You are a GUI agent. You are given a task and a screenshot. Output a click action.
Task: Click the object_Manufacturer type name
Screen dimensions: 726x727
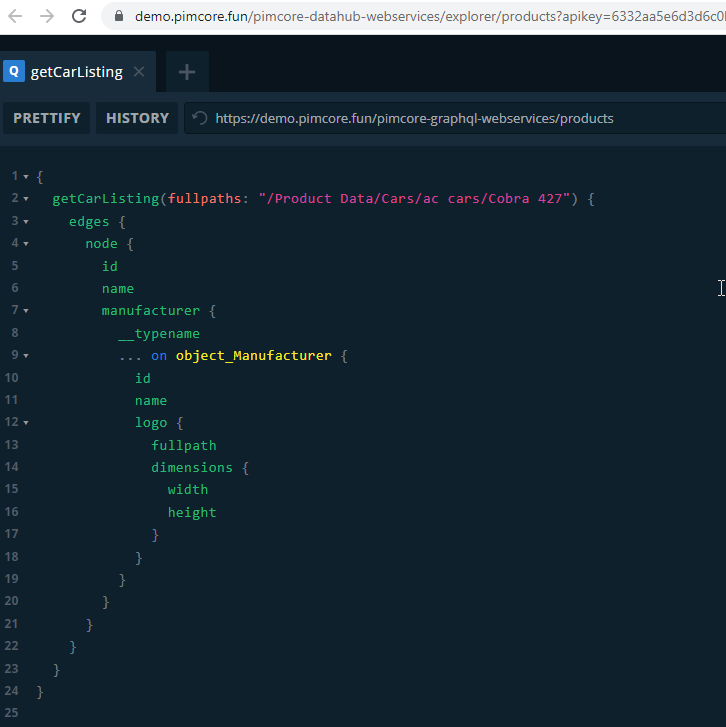(x=254, y=356)
